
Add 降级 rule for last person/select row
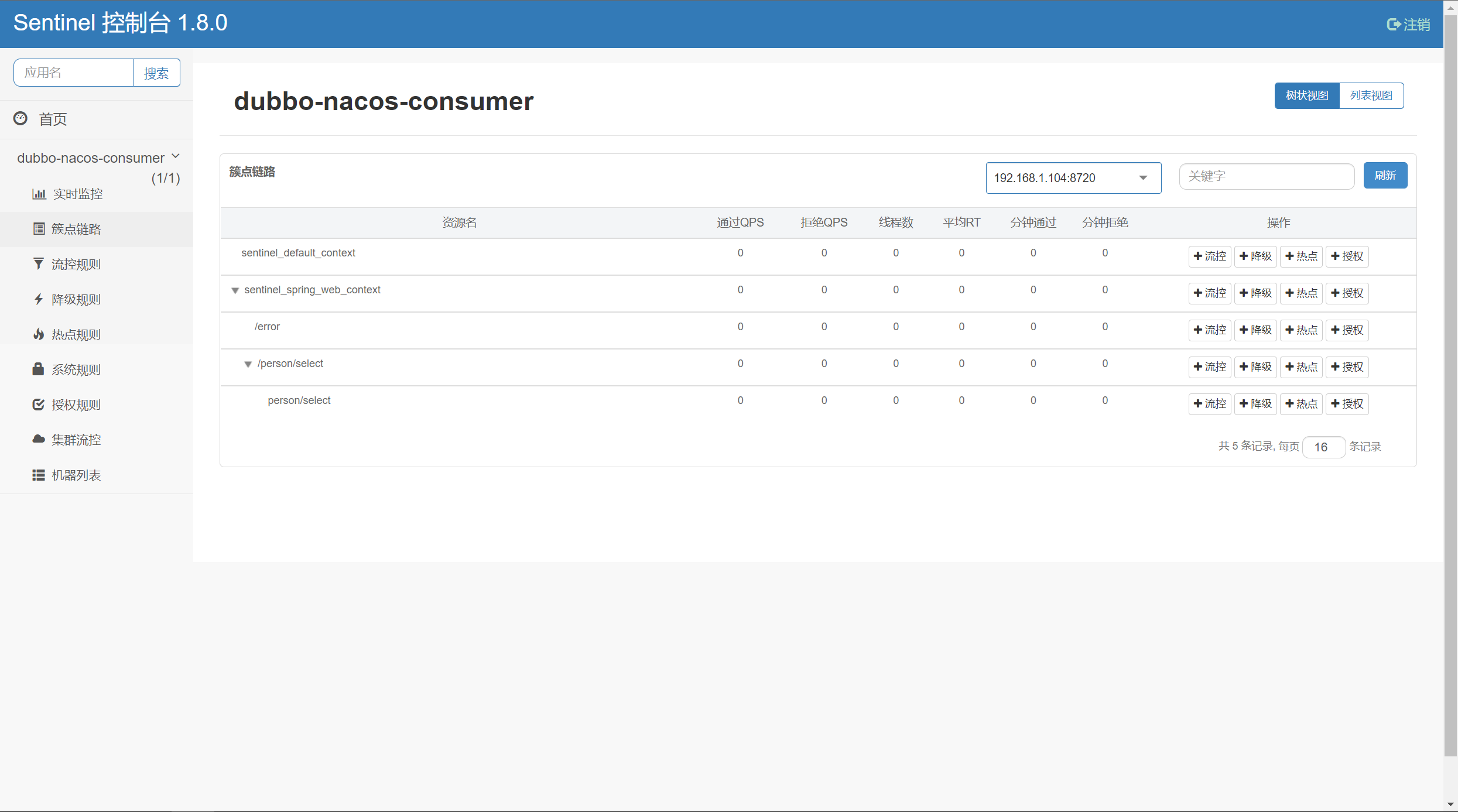[x=1255, y=404]
